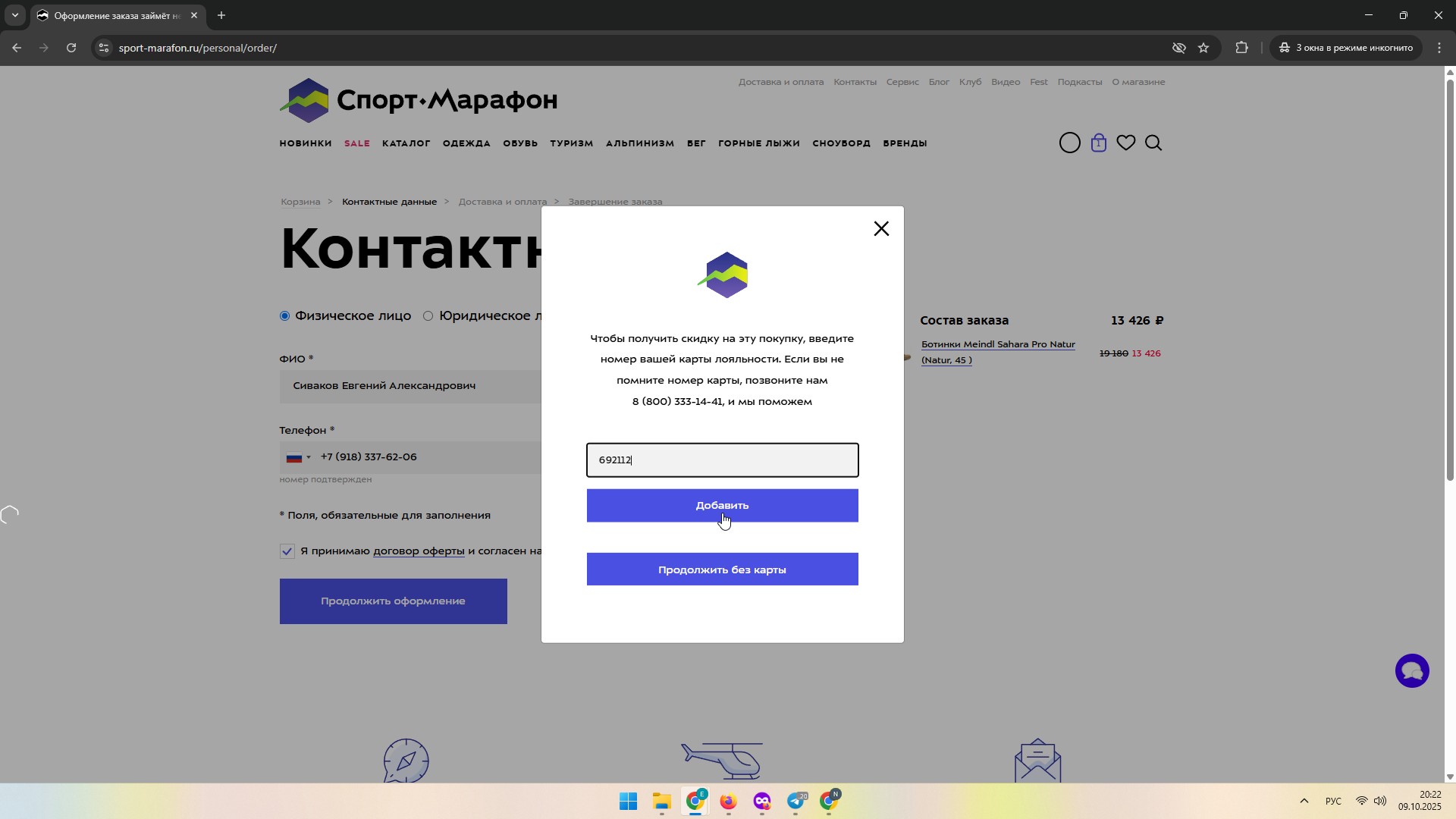
Task: Close the loyalty card popup
Action: point(881,228)
